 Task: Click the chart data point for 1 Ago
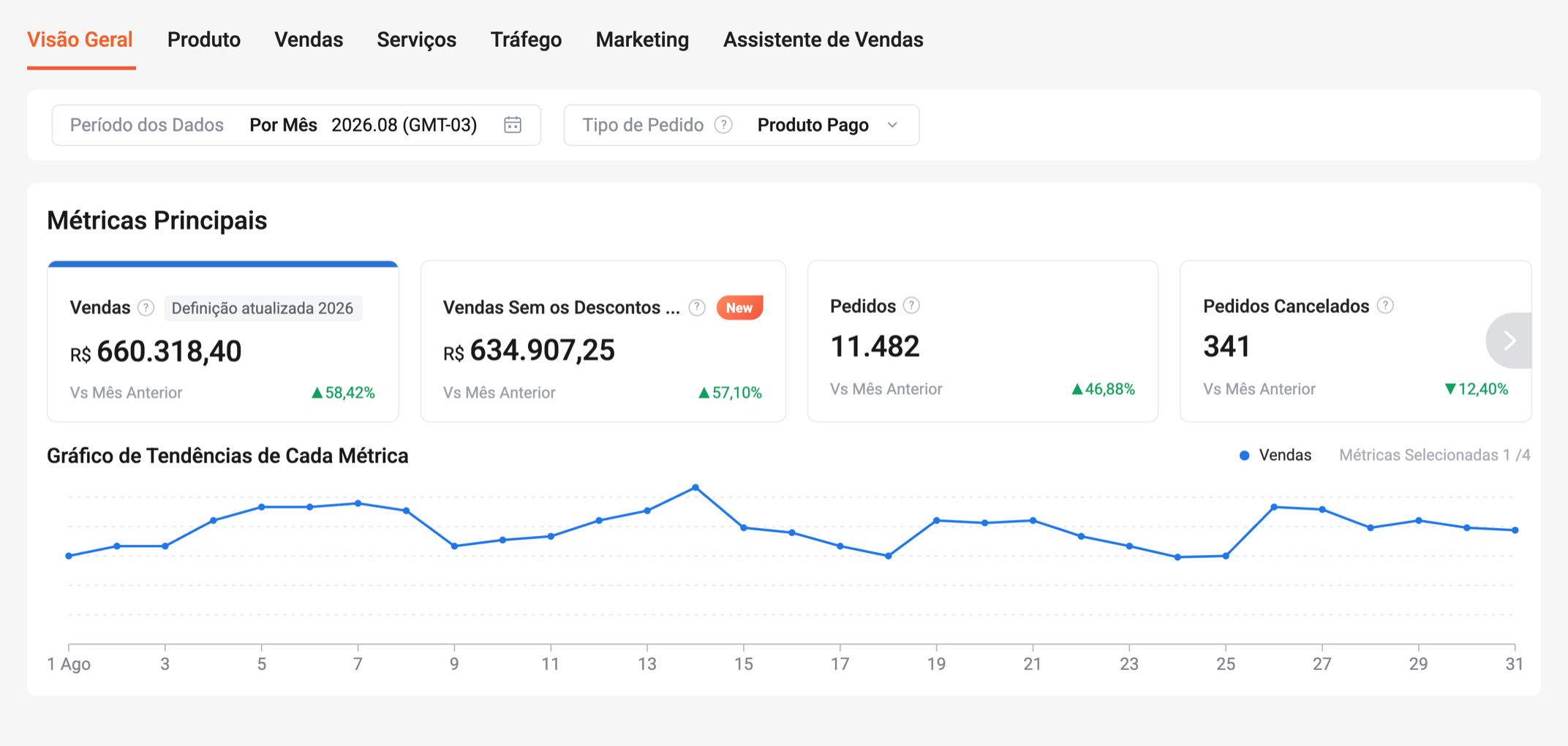pyautogui.click(x=69, y=556)
